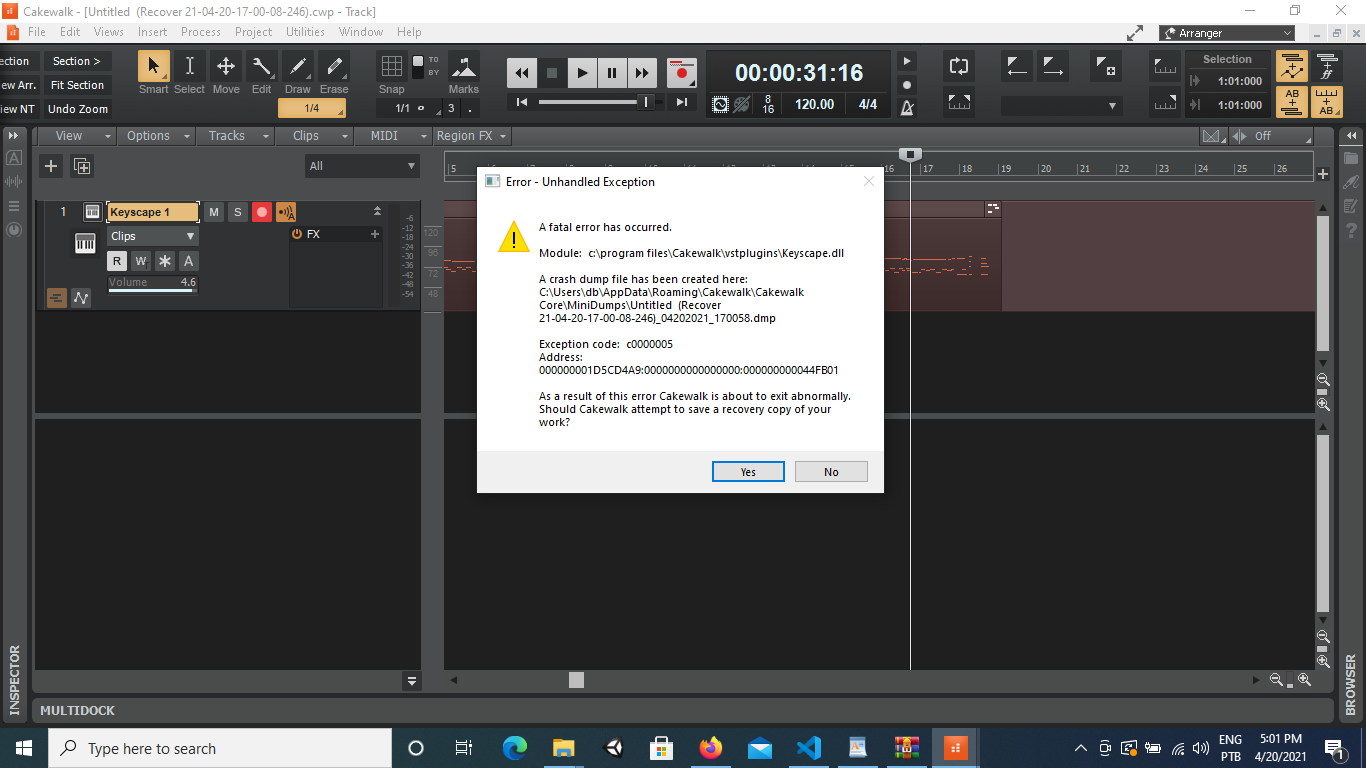Start playback with Play button
This screenshot has width=1366, height=768.
pyautogui.click(x=582, y=72)
